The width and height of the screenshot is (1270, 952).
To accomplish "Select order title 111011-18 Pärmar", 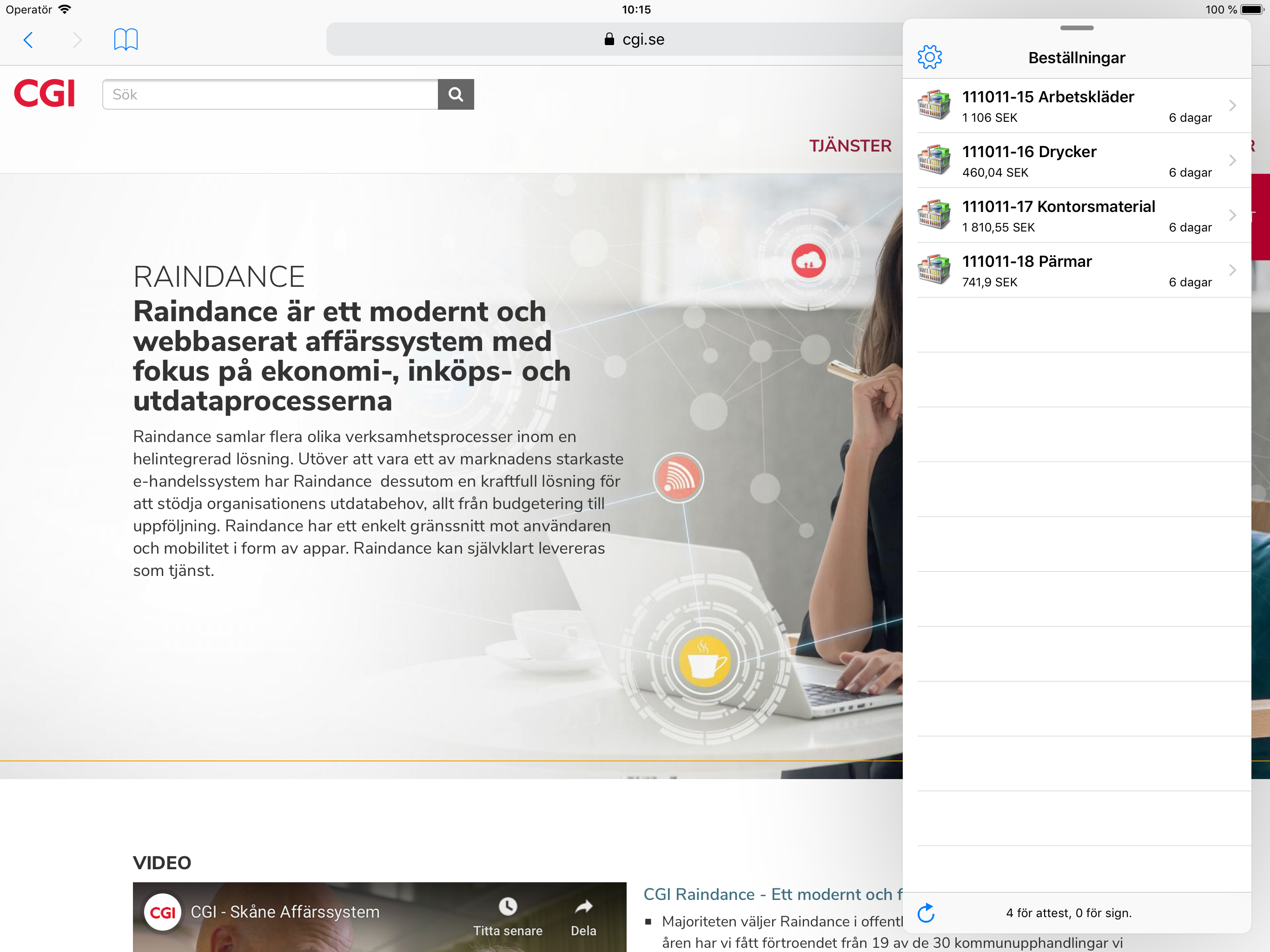I will coord(1026,261).
